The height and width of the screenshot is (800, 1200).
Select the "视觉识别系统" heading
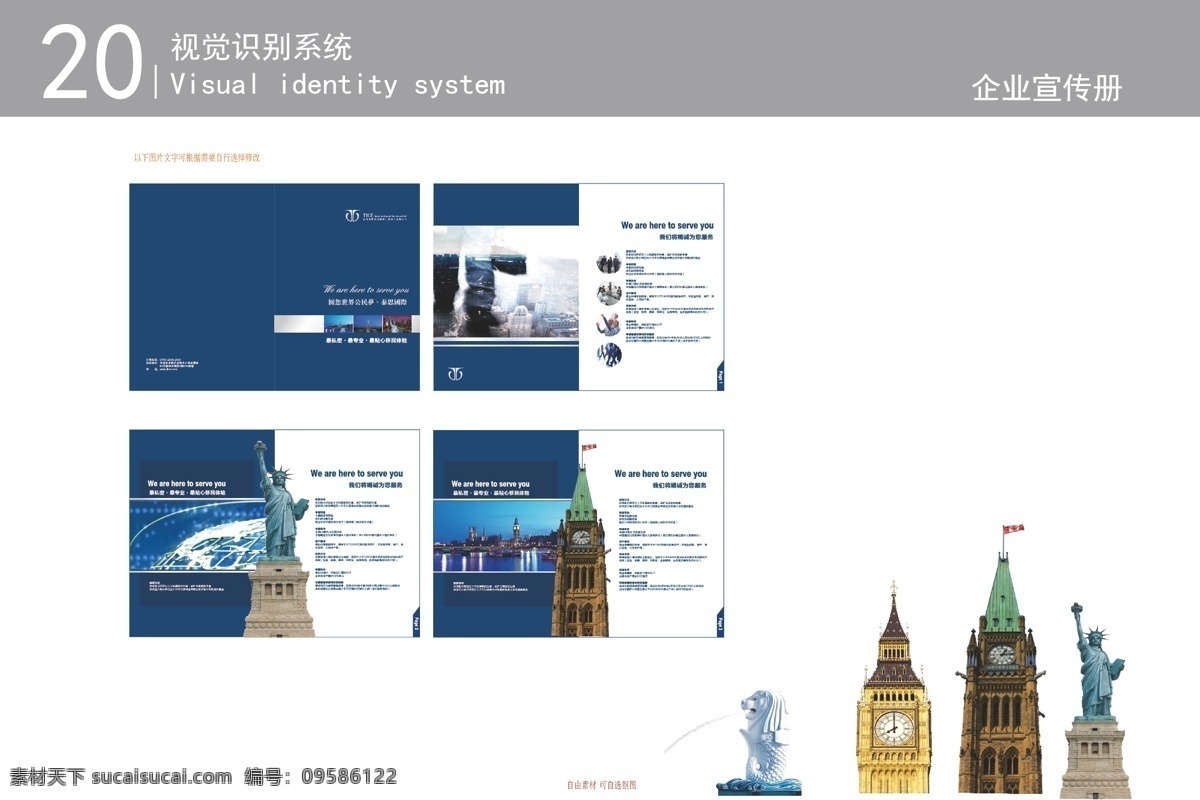click(x=261, y=46)
